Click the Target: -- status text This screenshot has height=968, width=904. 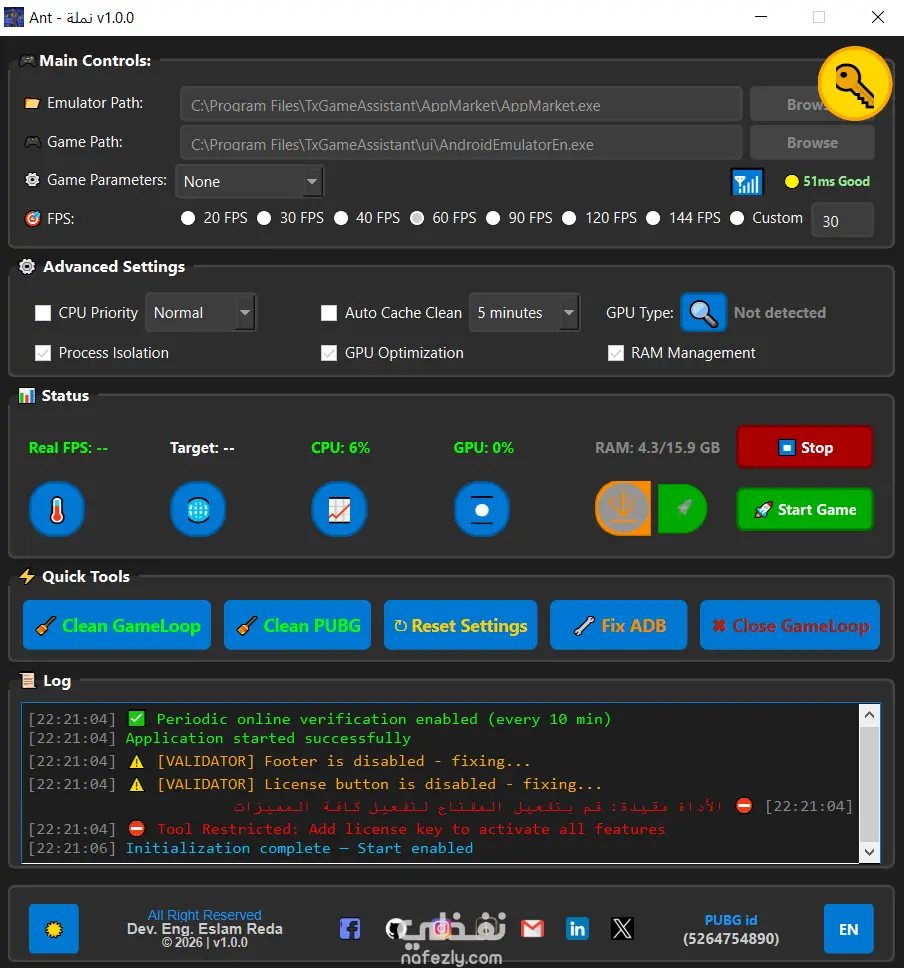click(202, 448)
